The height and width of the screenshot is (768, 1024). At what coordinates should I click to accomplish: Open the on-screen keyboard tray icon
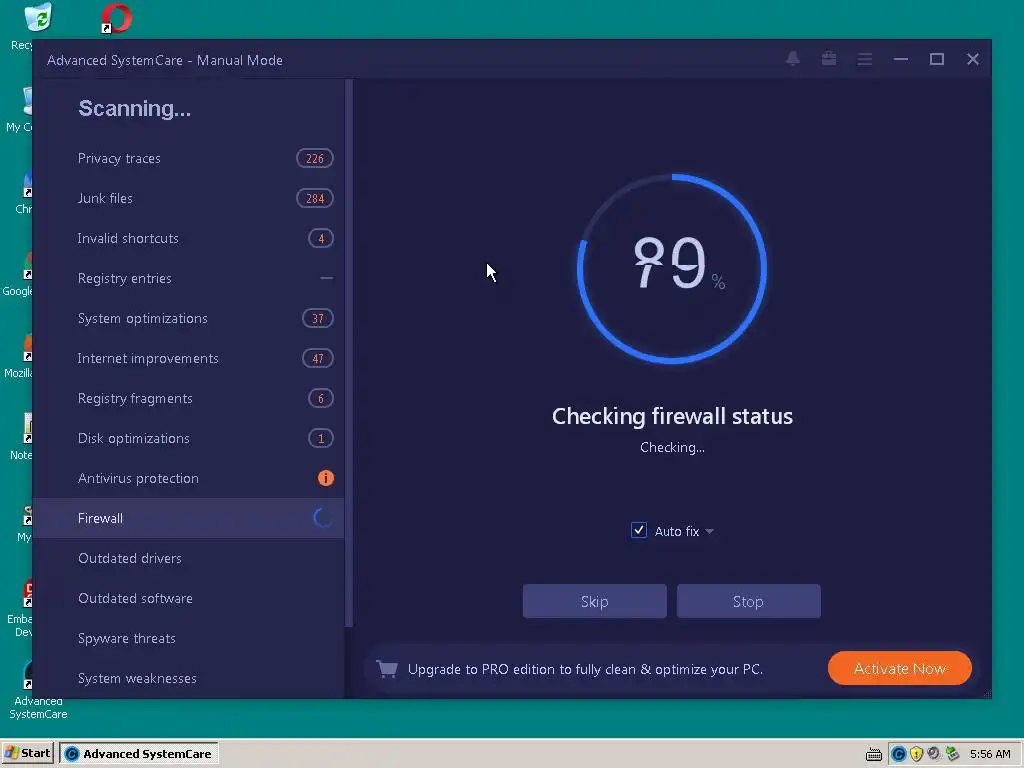point(874,754)
